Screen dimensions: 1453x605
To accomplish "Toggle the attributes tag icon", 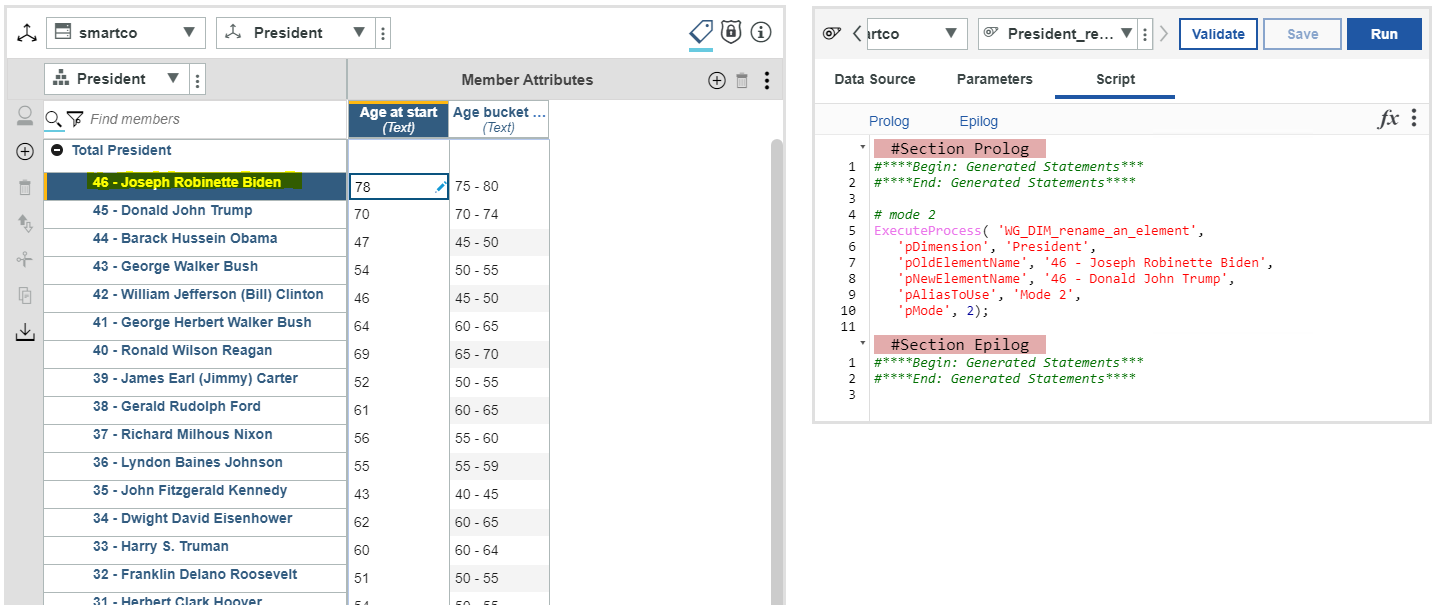I will pos(701,33).
